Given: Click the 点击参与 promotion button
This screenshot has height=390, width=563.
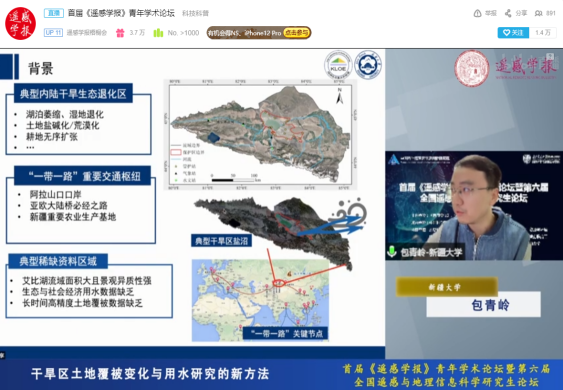Looking at the screenshot, I should click(x=297, y=33).
